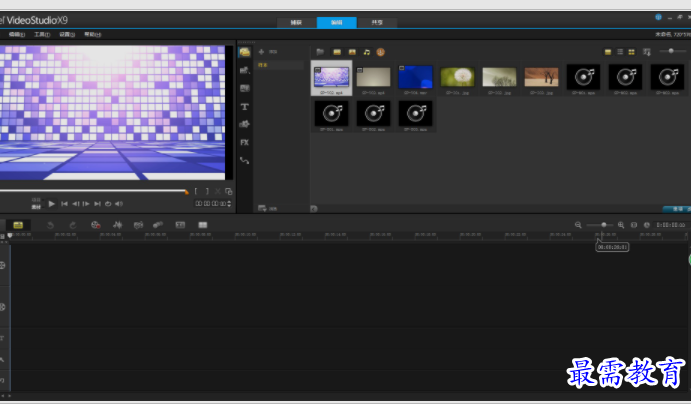Switch the library to list view
Viewport: 691px width, 404px height.
tap(620, 52)
